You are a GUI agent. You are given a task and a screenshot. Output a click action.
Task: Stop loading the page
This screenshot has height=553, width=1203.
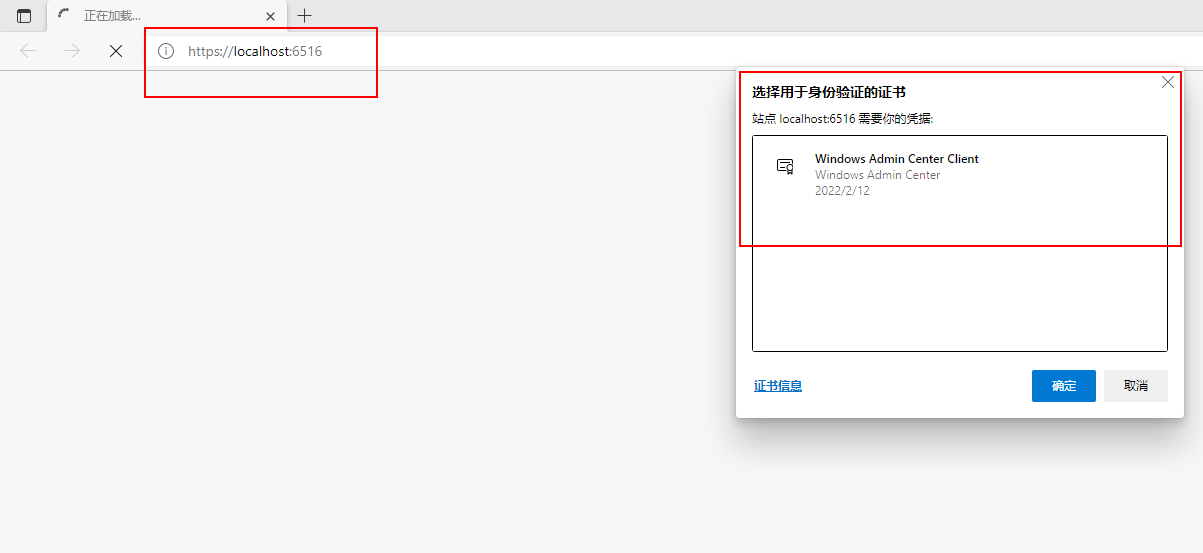coord(116,51)
